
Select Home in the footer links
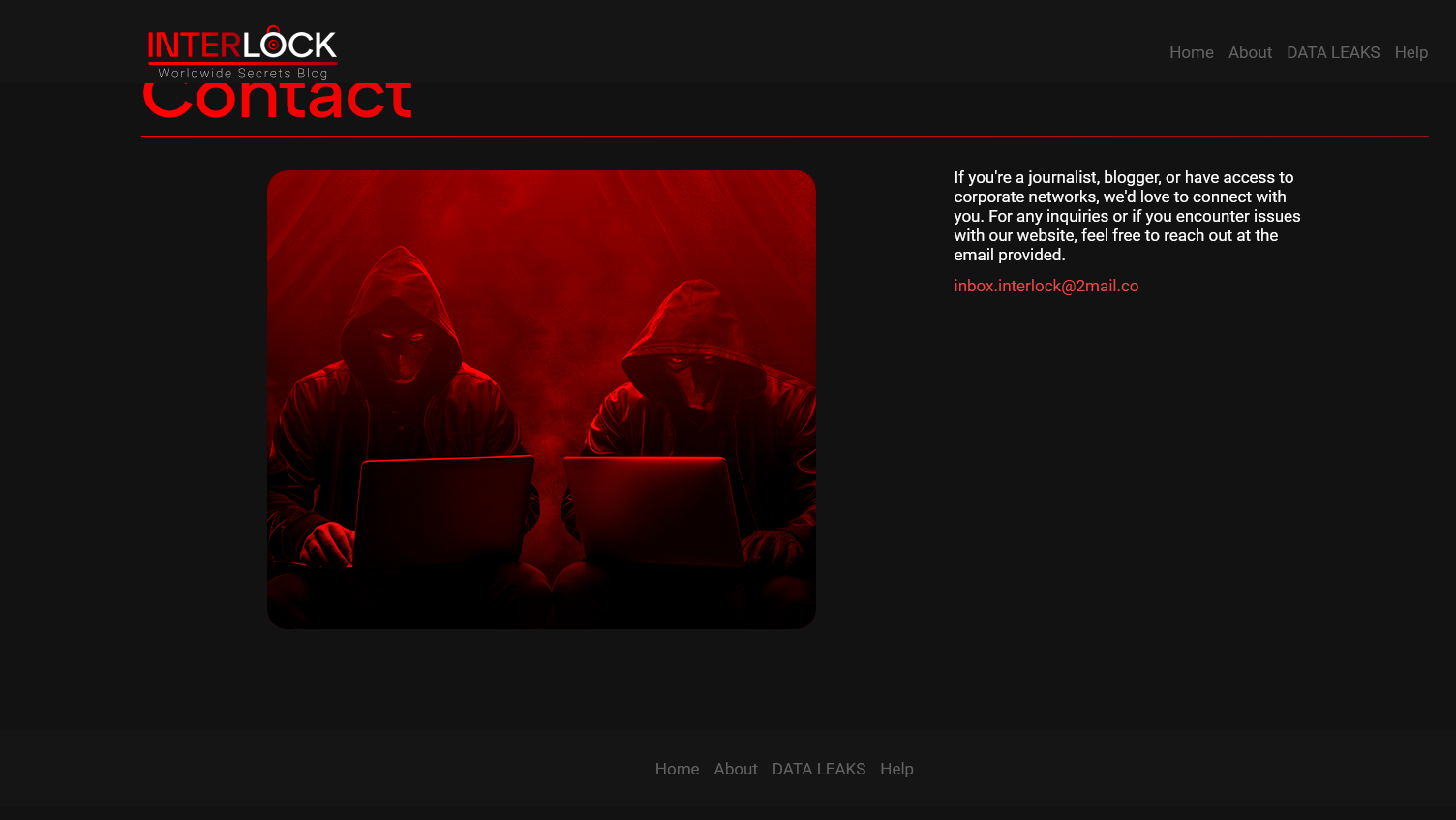click(x=677, y=769)
